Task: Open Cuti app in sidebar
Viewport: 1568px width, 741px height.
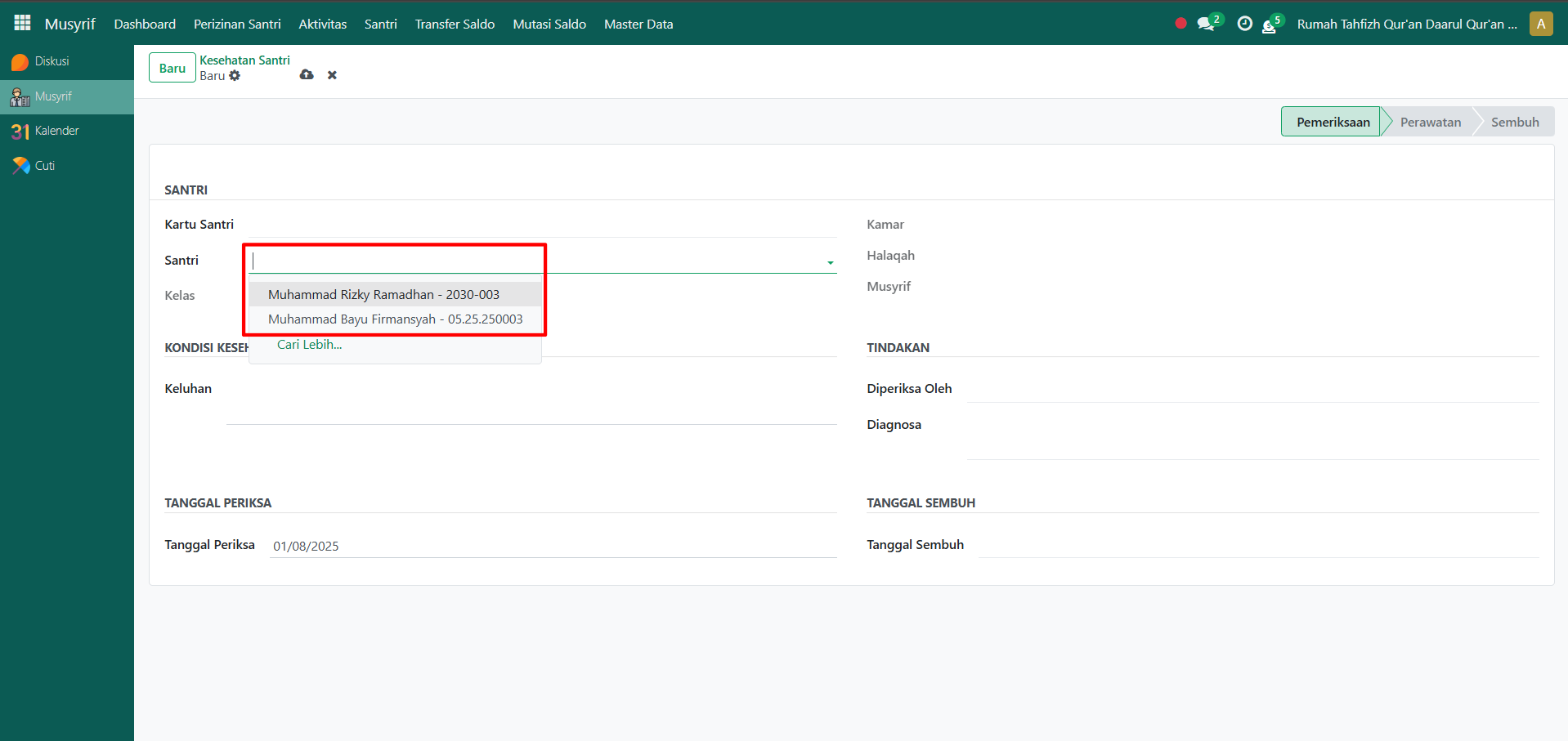Action: point(44,166)
